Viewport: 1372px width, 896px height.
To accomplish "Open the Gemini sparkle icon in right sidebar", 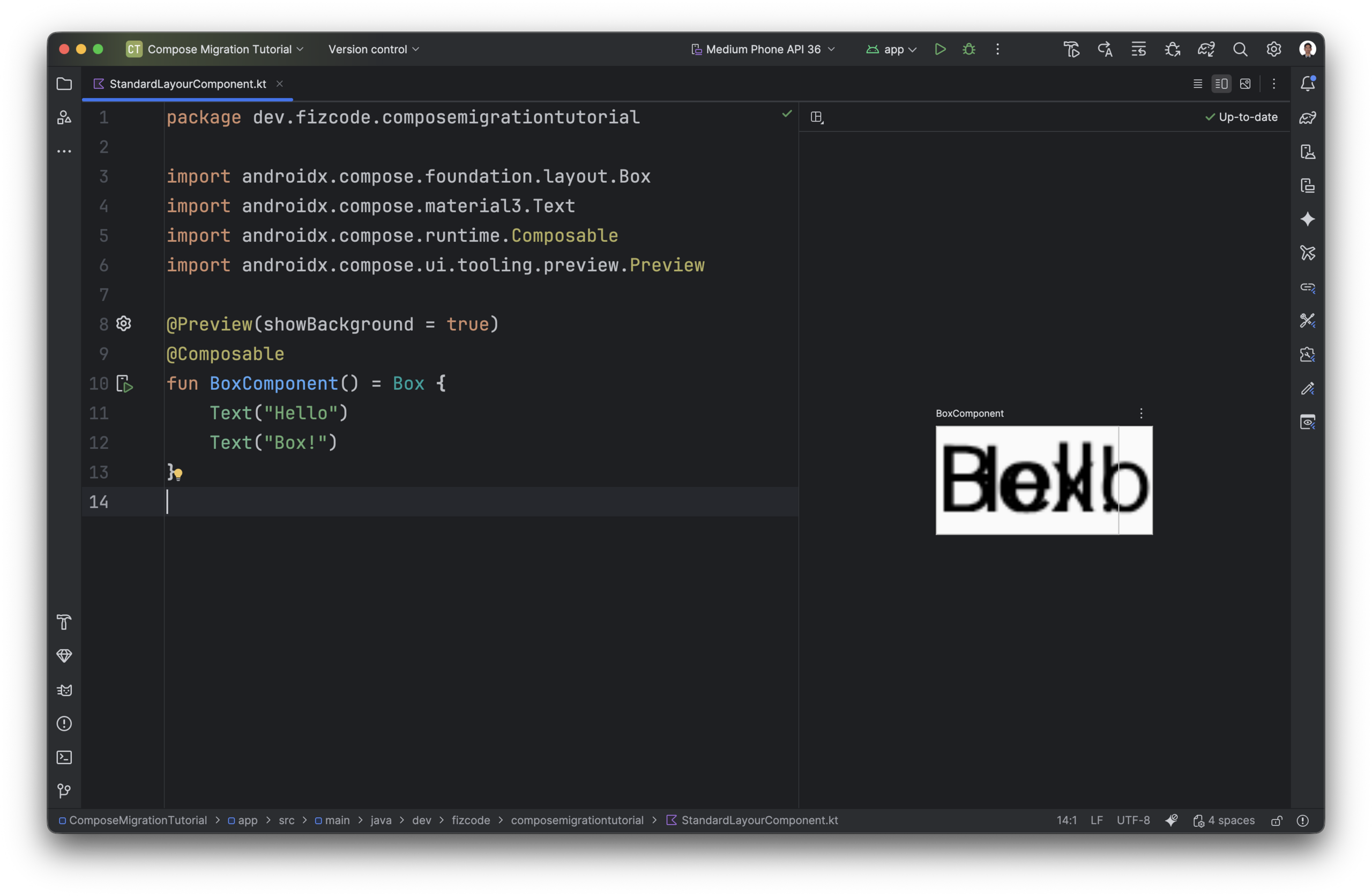I will pyautogui.click(x=1308, y=219).
